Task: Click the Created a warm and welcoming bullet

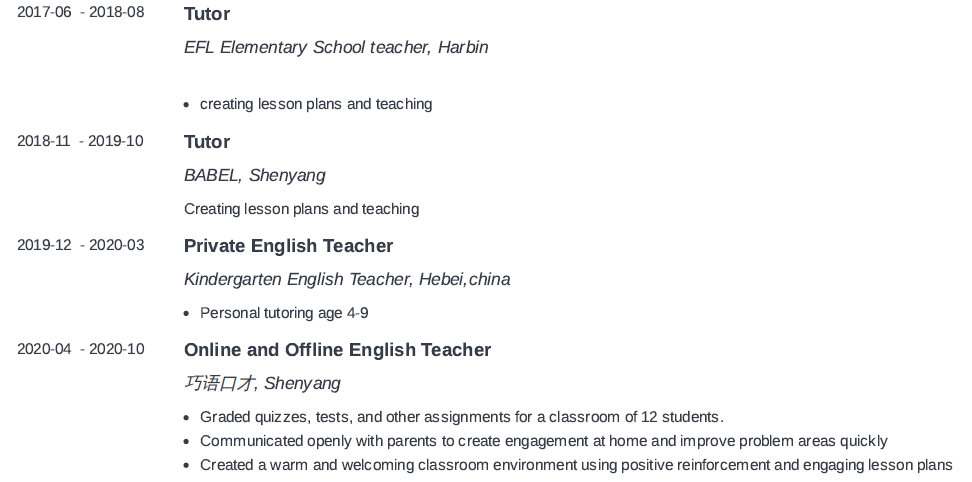Action: tap(576, 465)
